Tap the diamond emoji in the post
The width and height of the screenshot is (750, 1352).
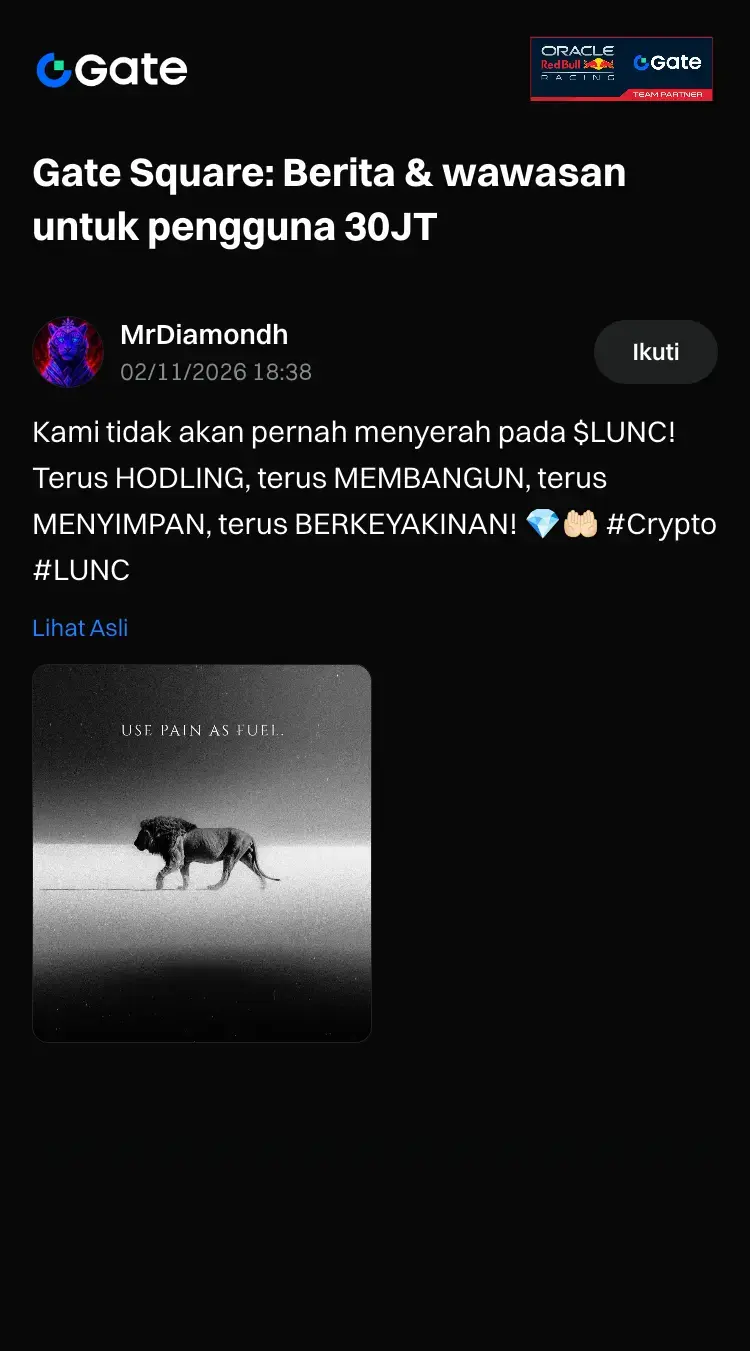542,524
